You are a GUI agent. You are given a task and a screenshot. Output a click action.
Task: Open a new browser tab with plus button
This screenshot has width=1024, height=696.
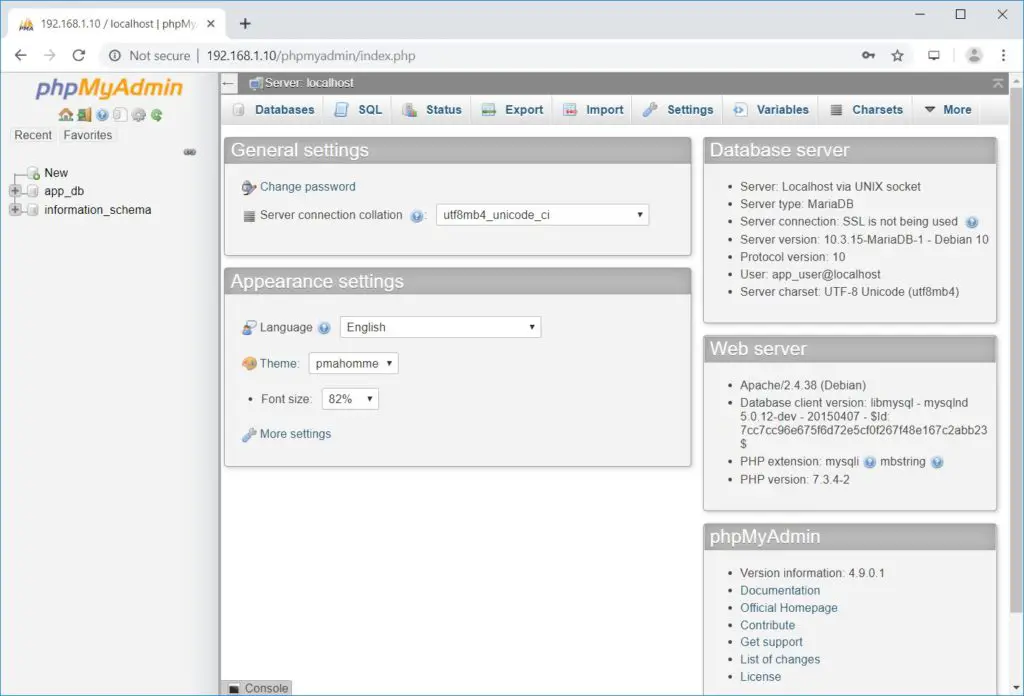pyautogui.click(x=245, y=24)
